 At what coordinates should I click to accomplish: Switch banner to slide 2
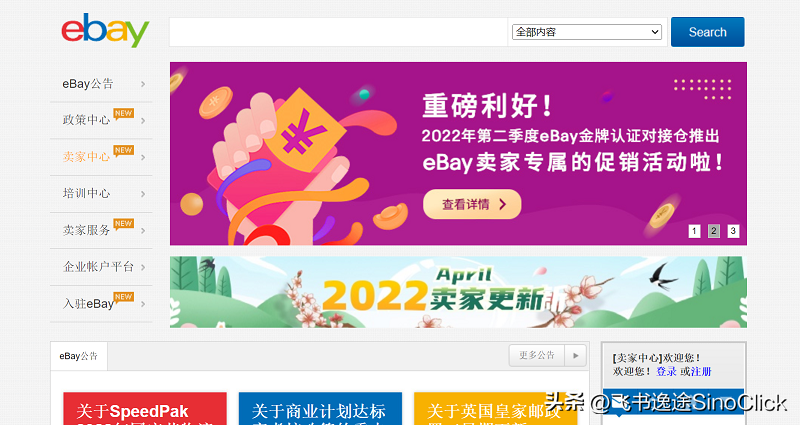(714, 231)
